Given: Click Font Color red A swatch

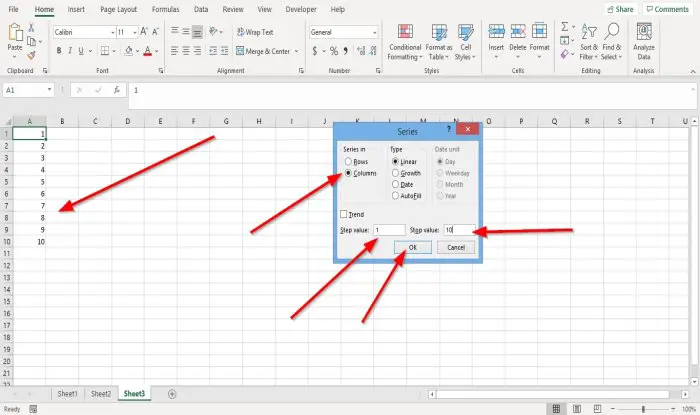Looking at the screenshot, I should (148, 51).
